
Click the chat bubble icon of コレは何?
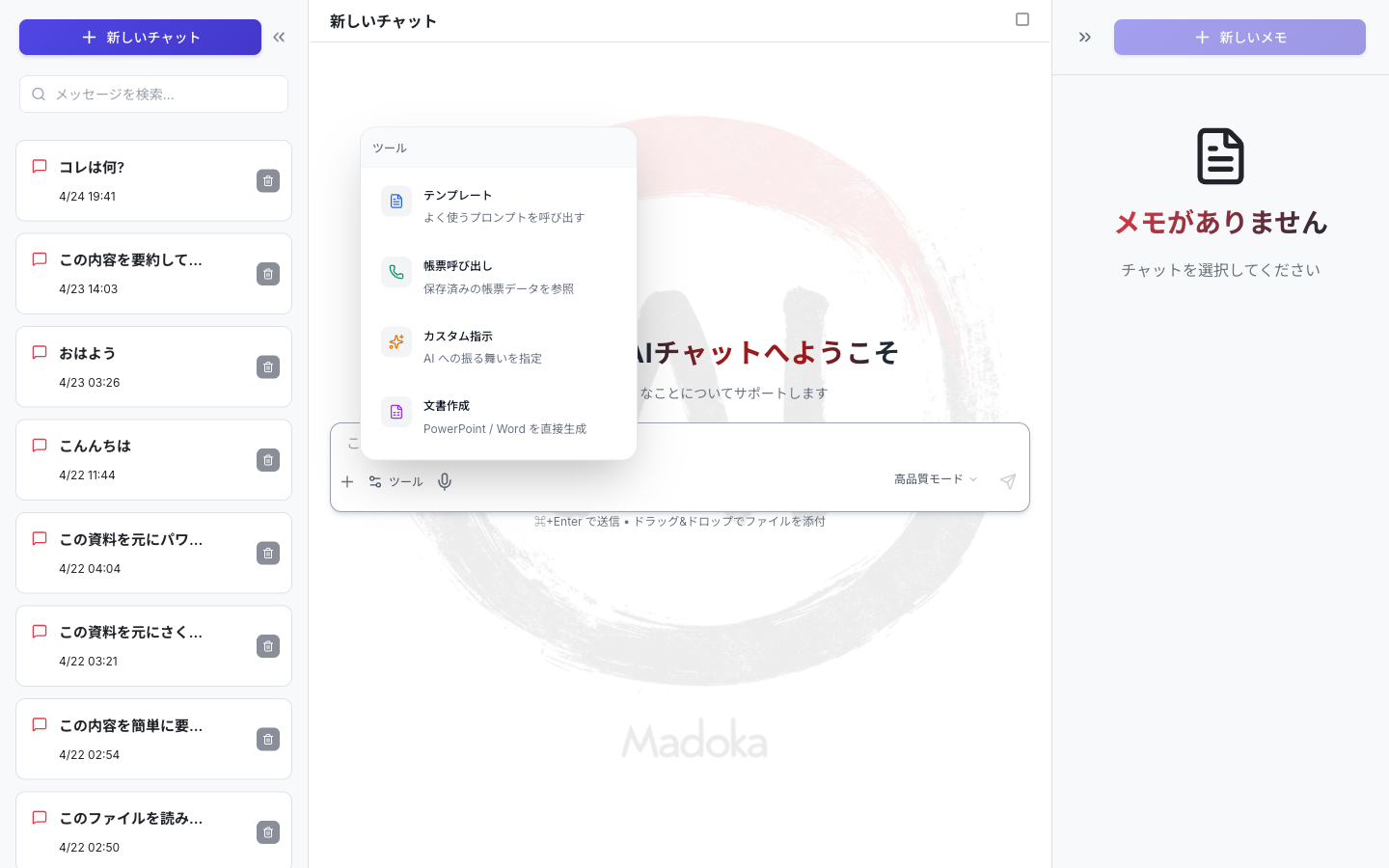[x=40, y=166]
